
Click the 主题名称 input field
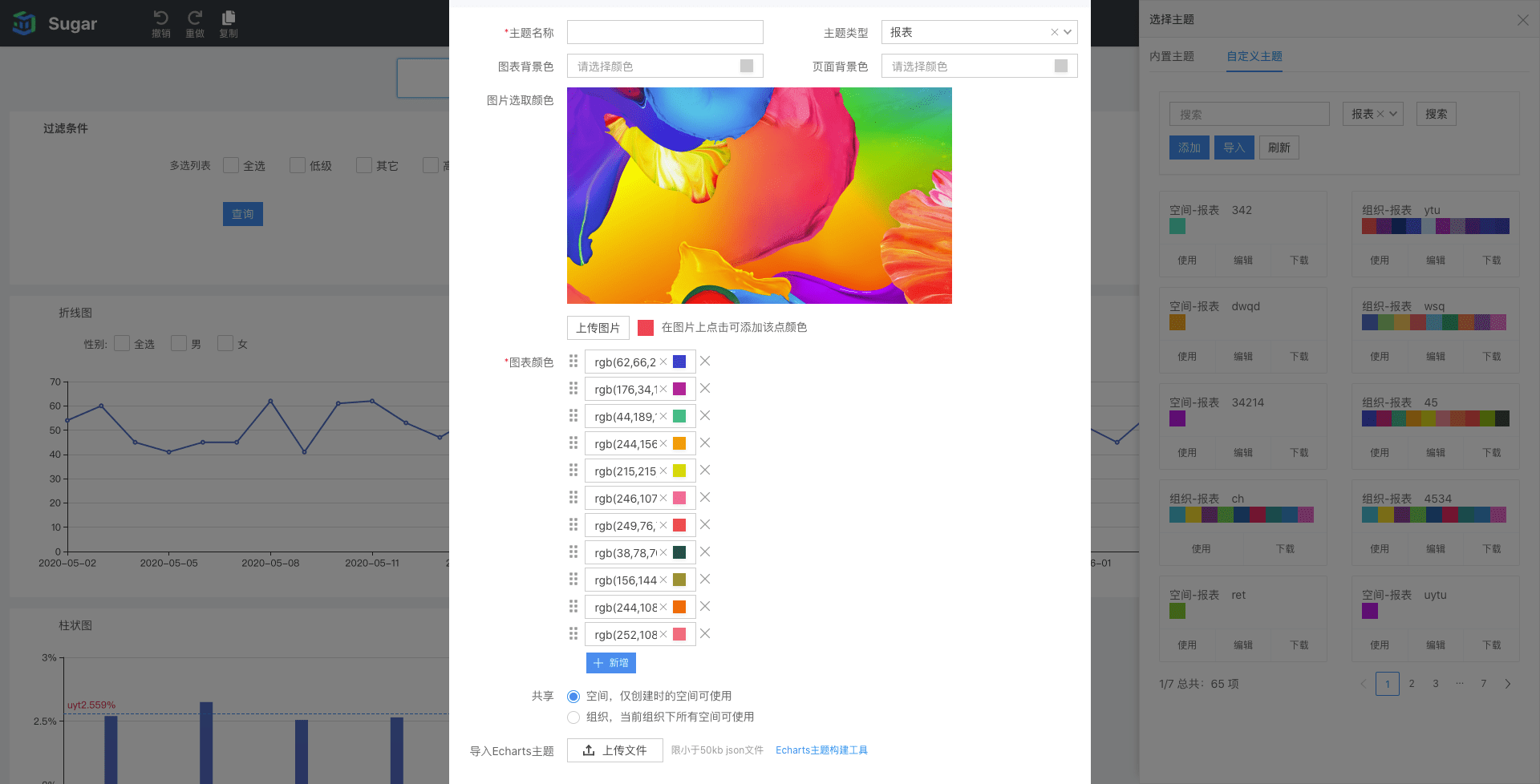665,32
